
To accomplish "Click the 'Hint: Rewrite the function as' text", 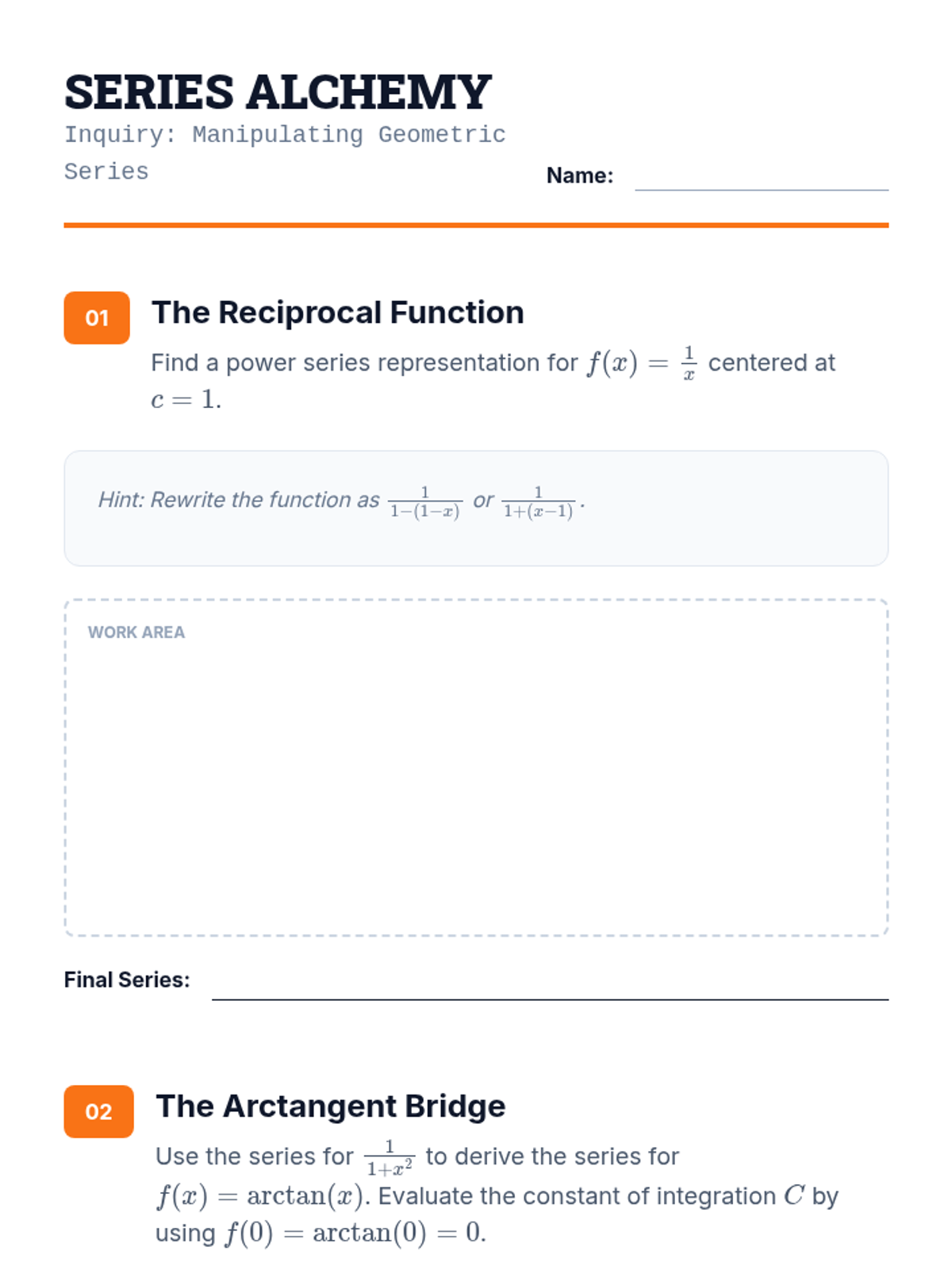I will coord(238,500).
